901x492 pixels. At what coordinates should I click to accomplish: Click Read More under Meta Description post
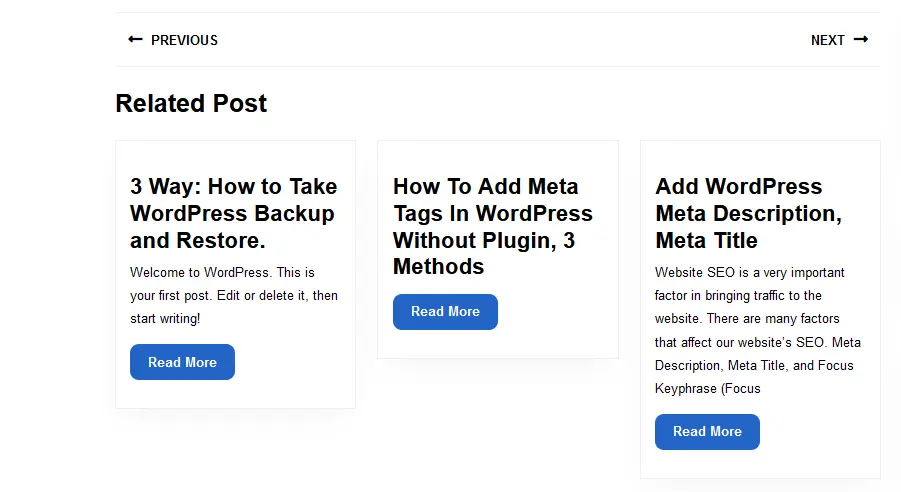pos(707,432)
